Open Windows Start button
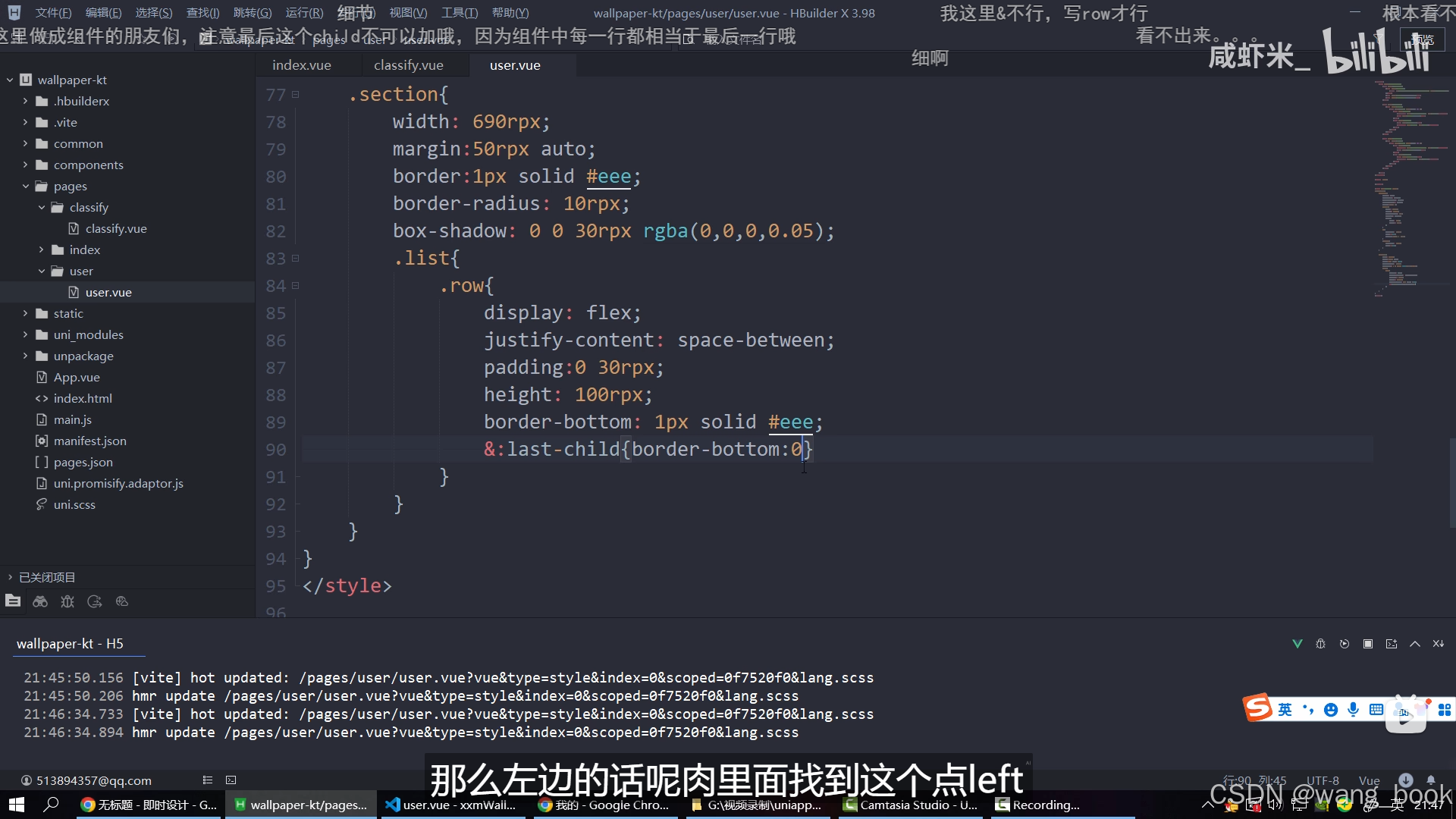This screenshot has height=819, width=1456. 17,805
